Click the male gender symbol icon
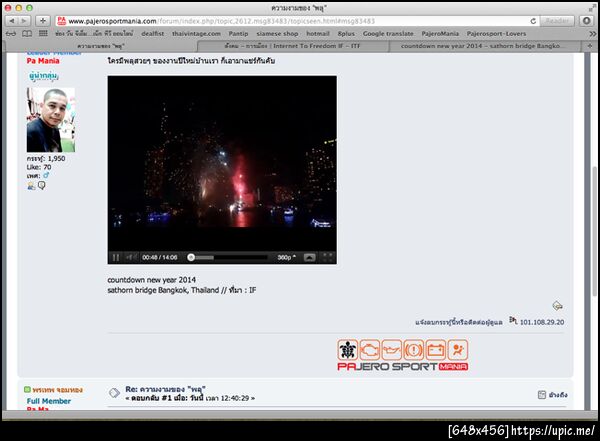600x441 pixels. point(46,175)
